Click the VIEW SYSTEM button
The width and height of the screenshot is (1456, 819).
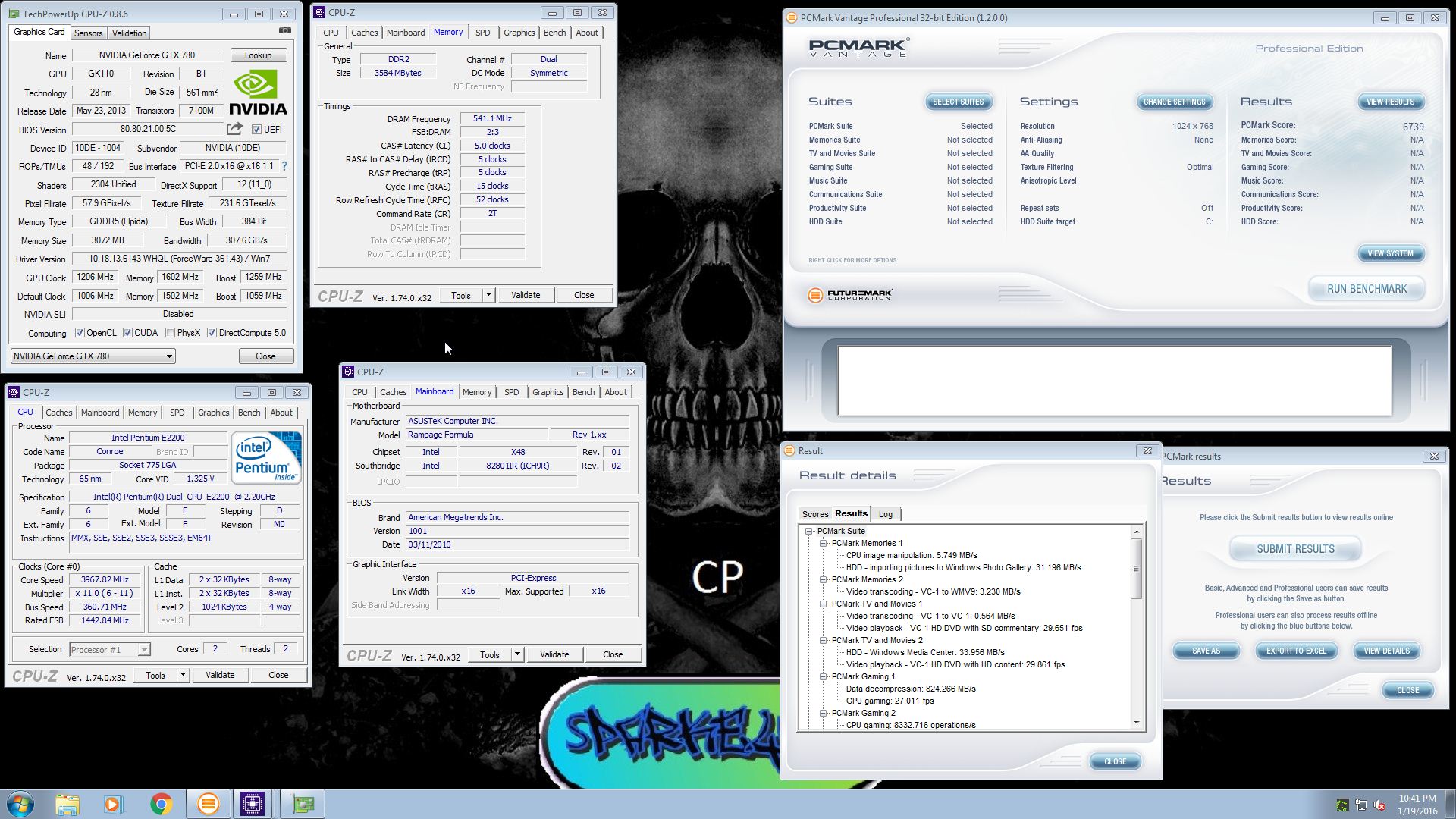1390,253
